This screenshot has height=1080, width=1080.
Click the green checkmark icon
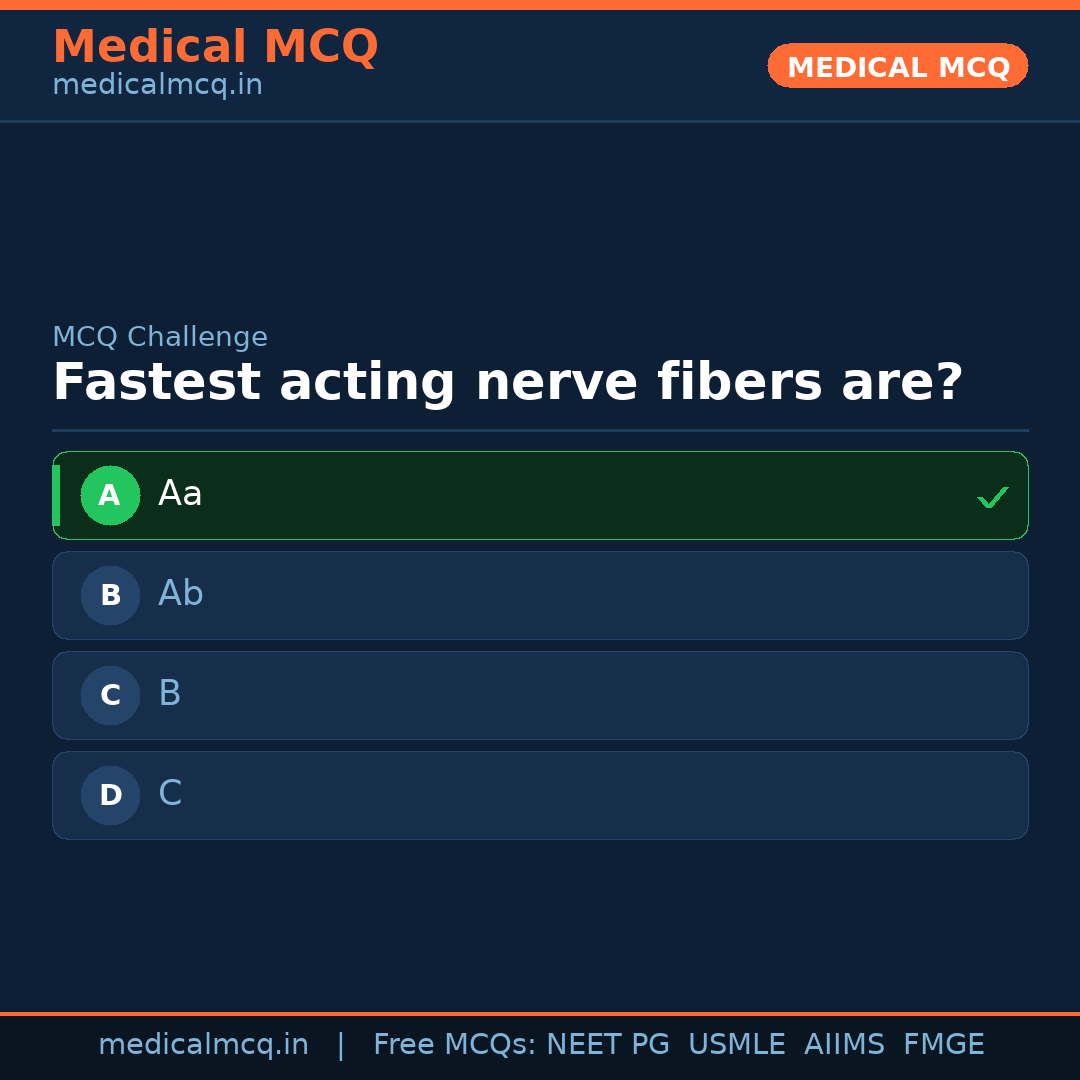[x=992, y=497]
